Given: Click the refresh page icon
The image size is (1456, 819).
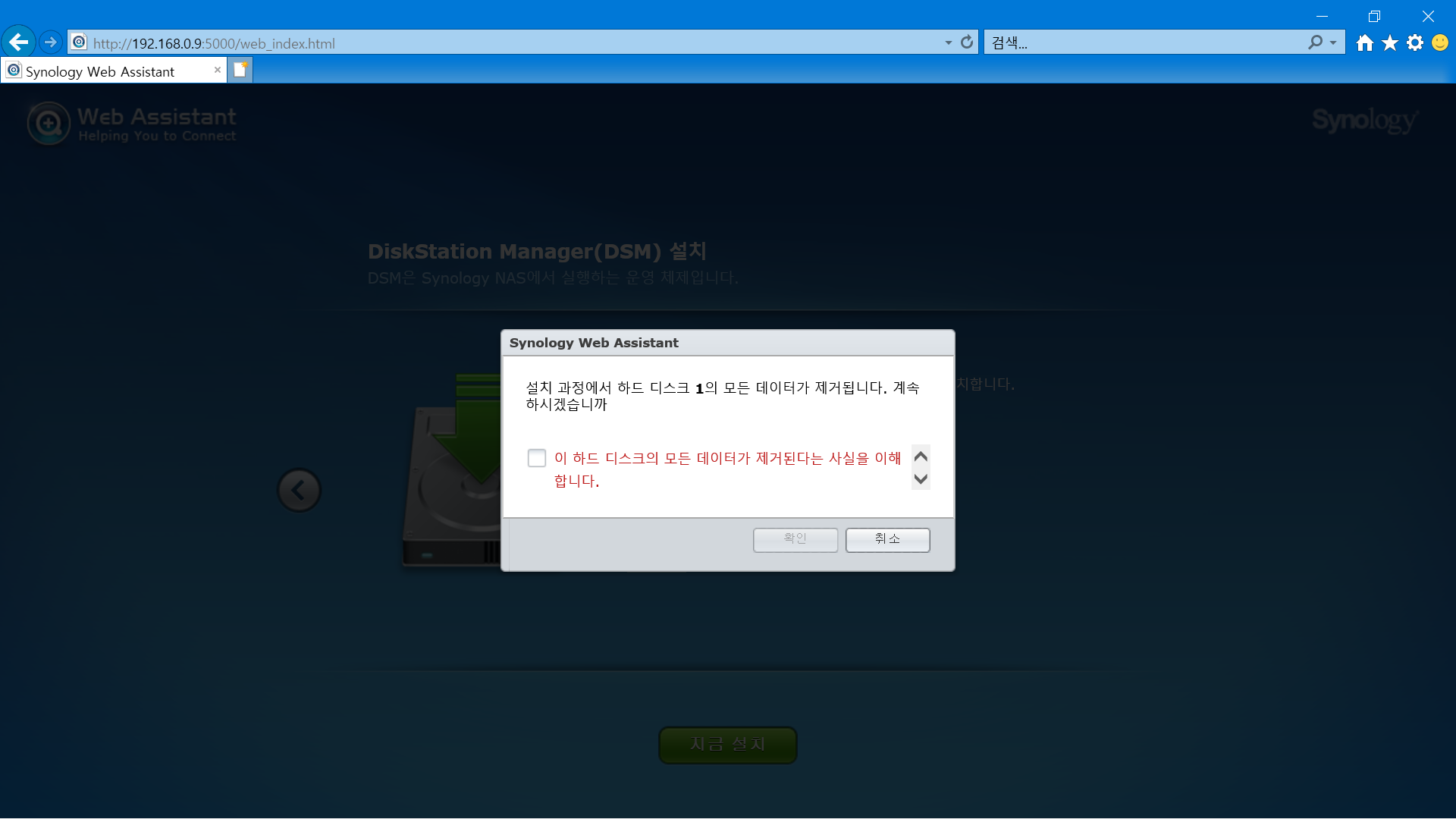Looking at the screenshot, I should tap(967, 42).
